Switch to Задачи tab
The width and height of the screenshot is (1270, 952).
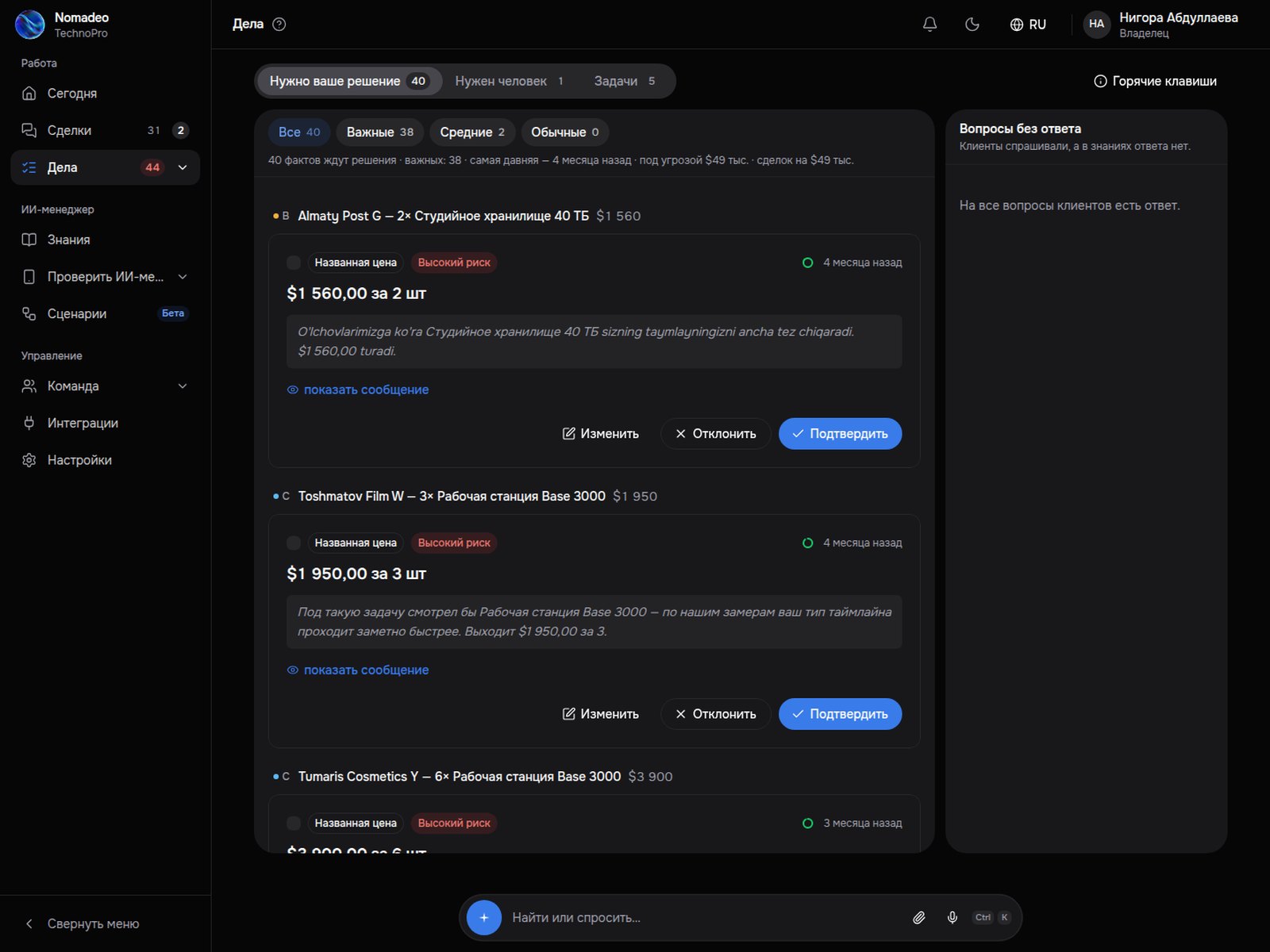625,81
